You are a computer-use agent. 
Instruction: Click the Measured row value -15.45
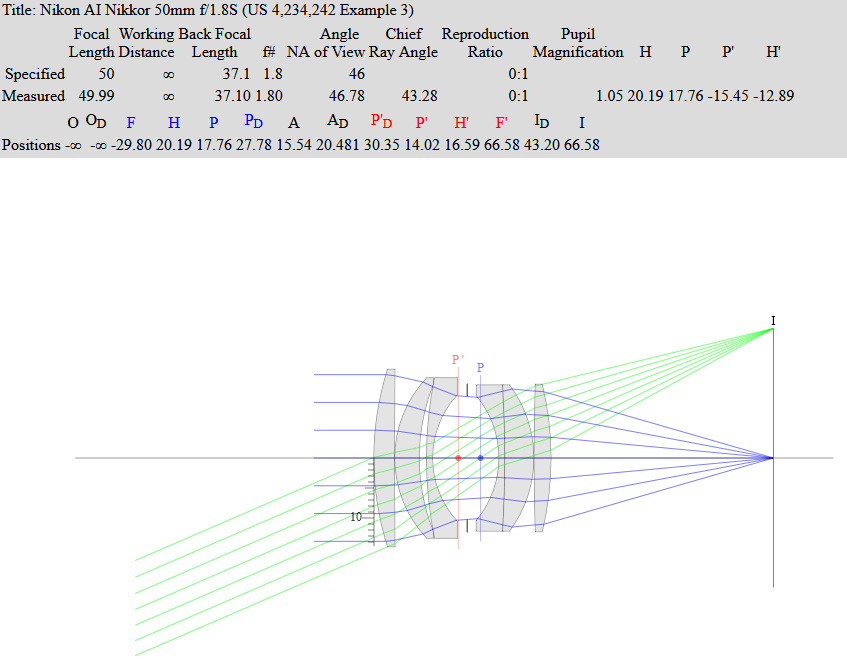click(x=728, y=96)
